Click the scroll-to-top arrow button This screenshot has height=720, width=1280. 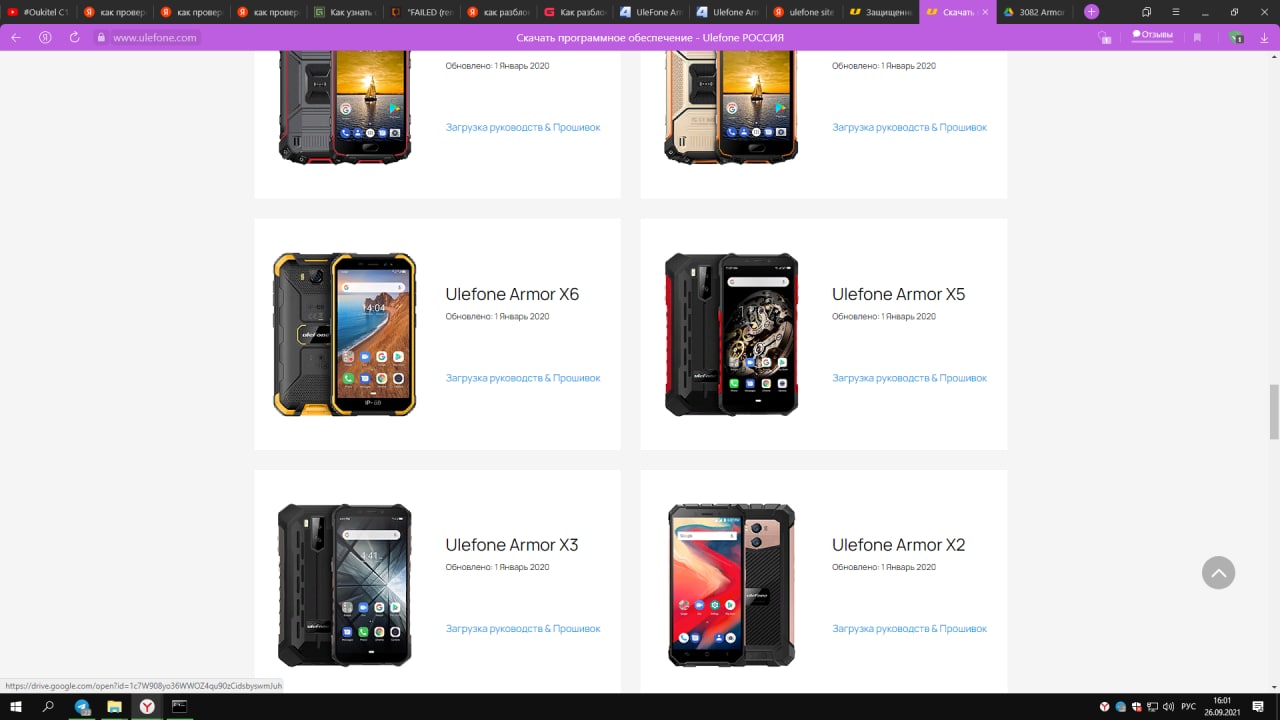(x=1218, y=573)
